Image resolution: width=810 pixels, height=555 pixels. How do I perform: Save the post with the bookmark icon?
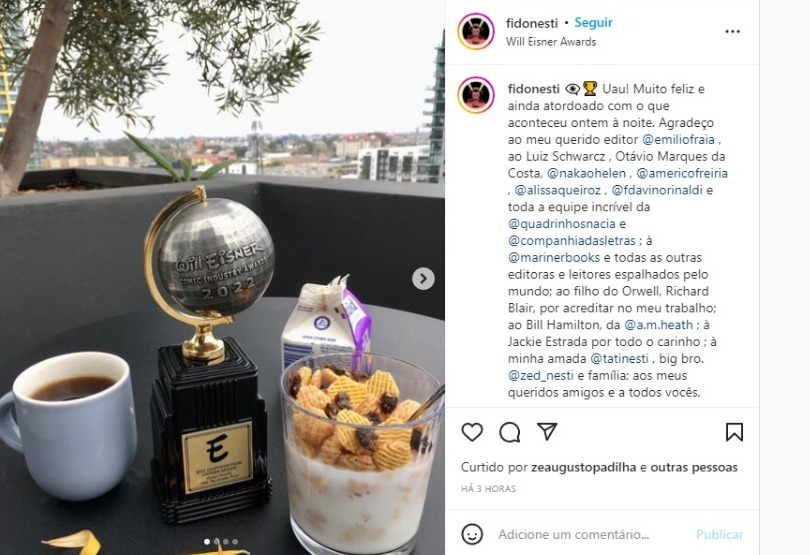[734, 432]
